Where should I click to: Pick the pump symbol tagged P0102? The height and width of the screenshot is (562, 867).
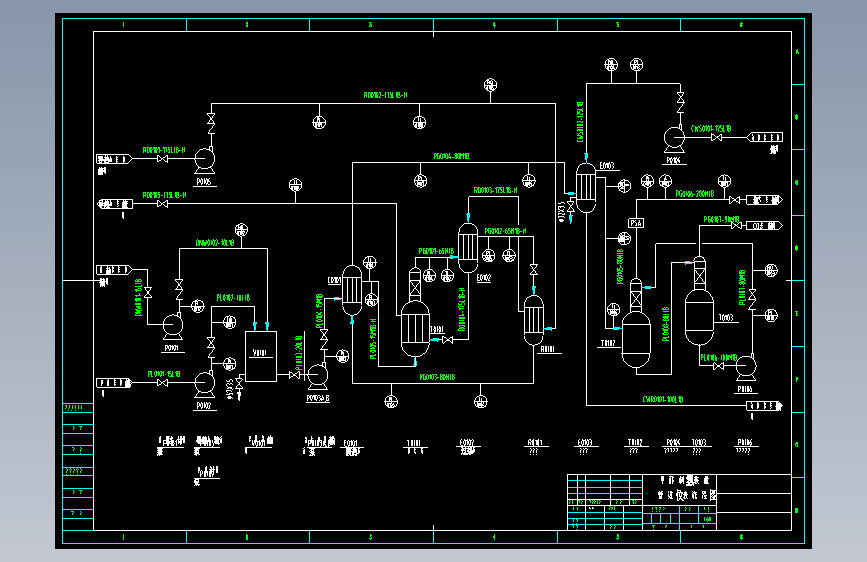[205, 384]
